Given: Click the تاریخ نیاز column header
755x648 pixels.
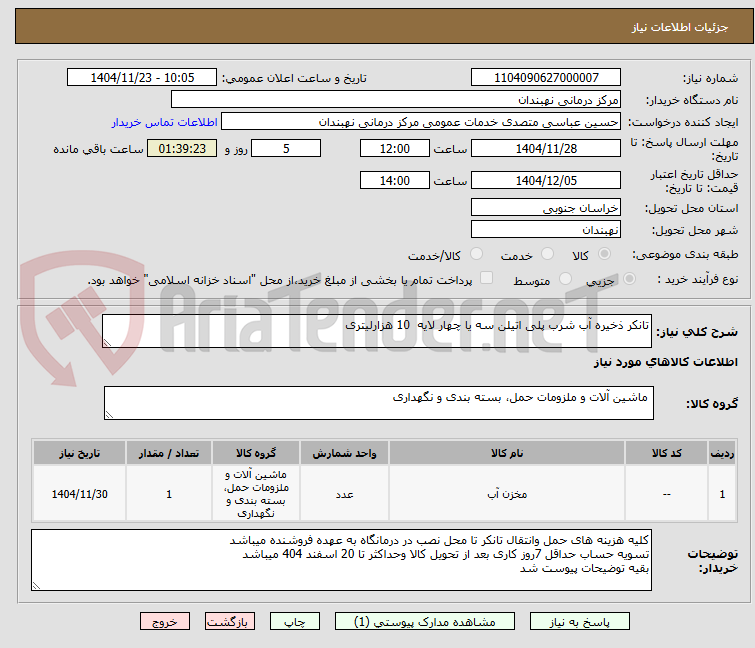Looking at the screenshot, I should [79, 453].
